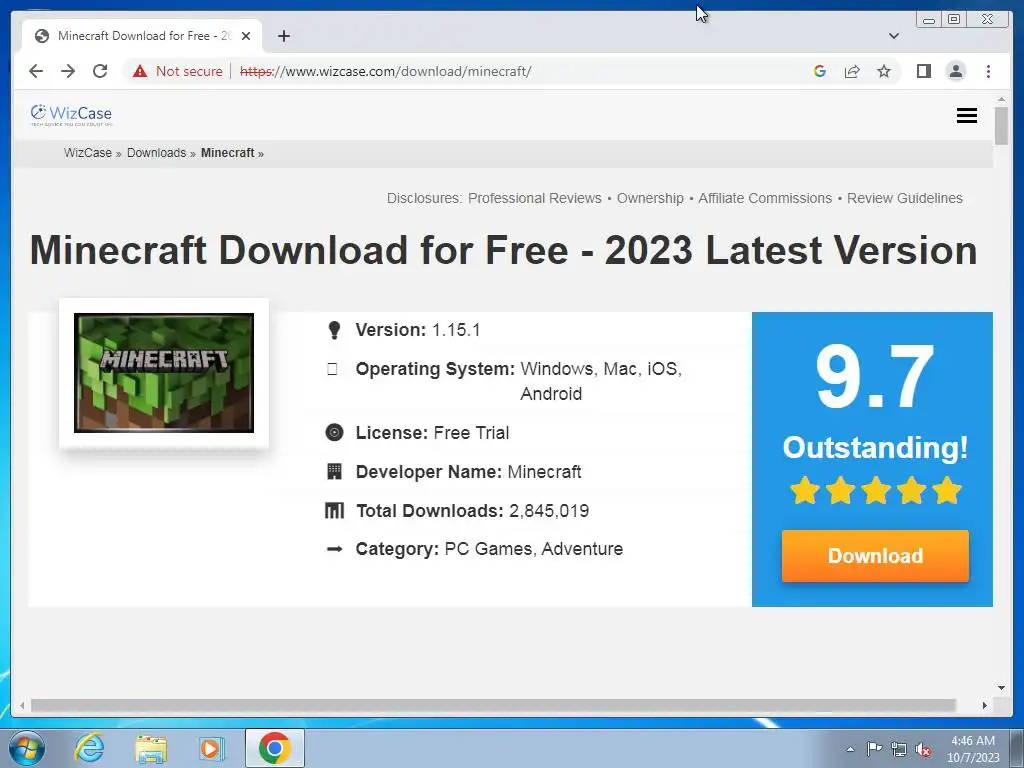This screenshot has height=768, width=1024.
Task: Click the orange Download button
Action: [875, 556]
